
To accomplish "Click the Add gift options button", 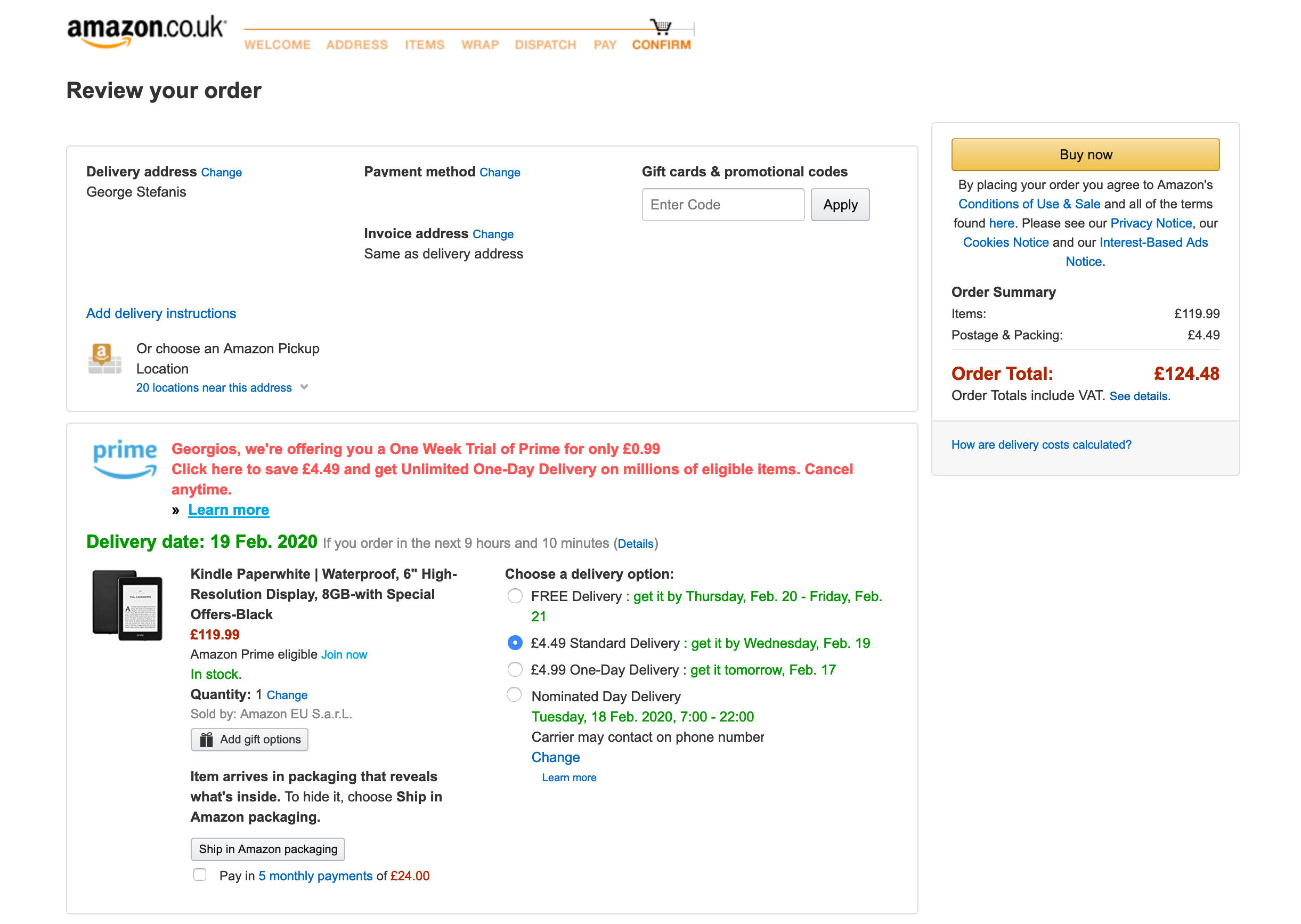I will (x=249, y=739).
